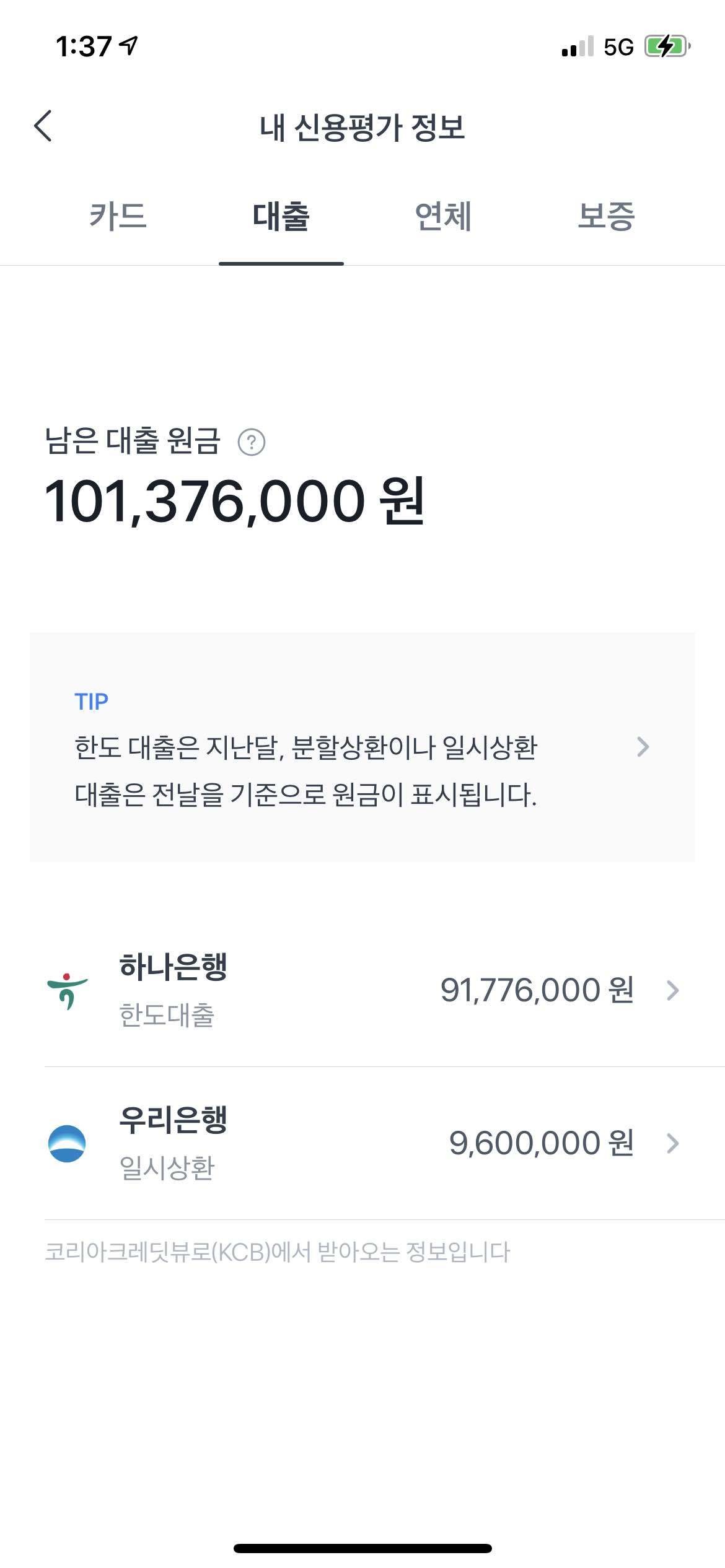Viewport: 725px width, 1568px height.
Task: Switch to the 카드 tab
Action: 118,217
